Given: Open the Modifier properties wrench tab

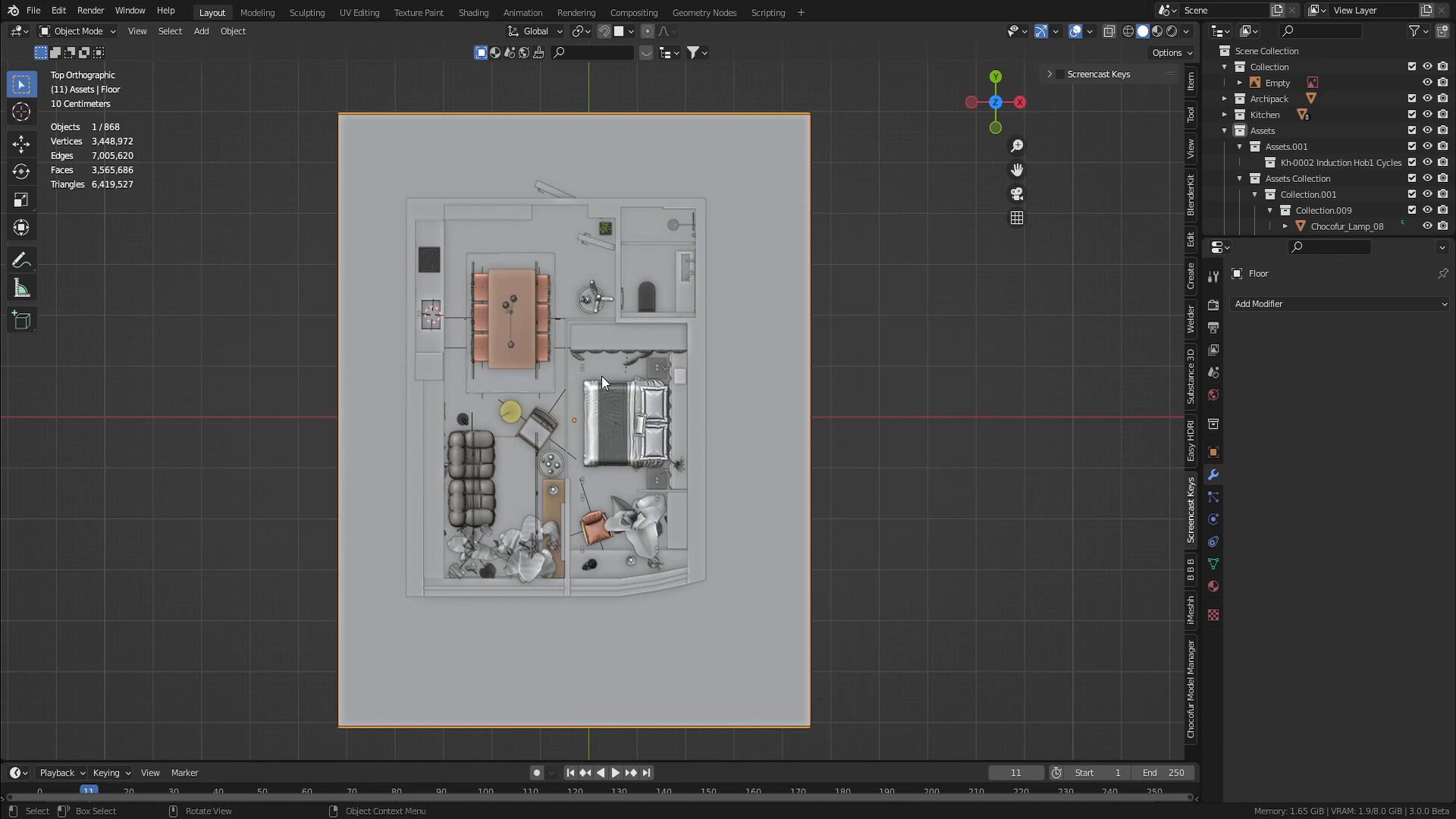Looking at the screenshot, I should [x=1213, y=475].
